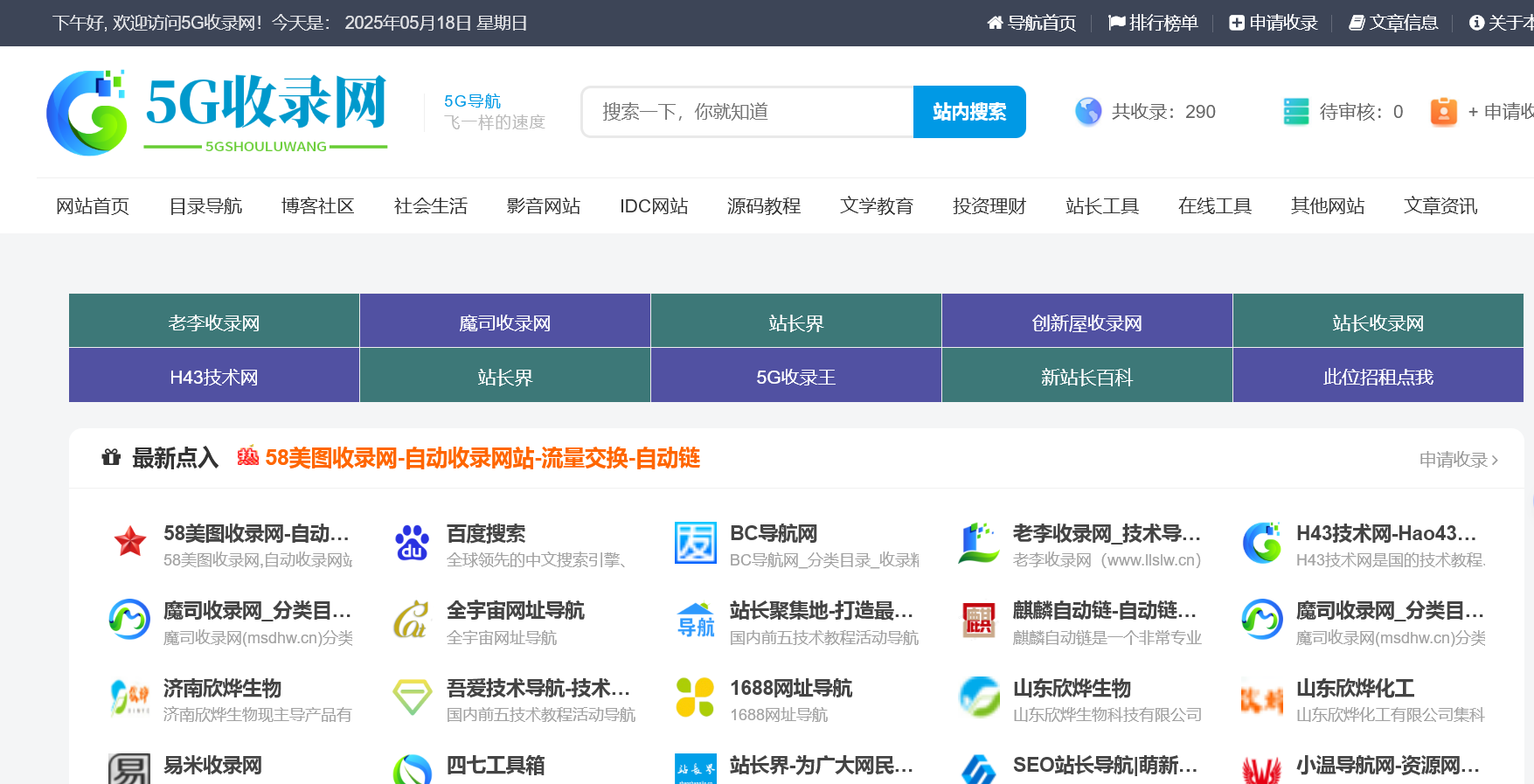This screenshot has height=784, width=1534.
Task: Open the 网站首页 menu item
Action: pyautogui.click(x=93, y=206)
